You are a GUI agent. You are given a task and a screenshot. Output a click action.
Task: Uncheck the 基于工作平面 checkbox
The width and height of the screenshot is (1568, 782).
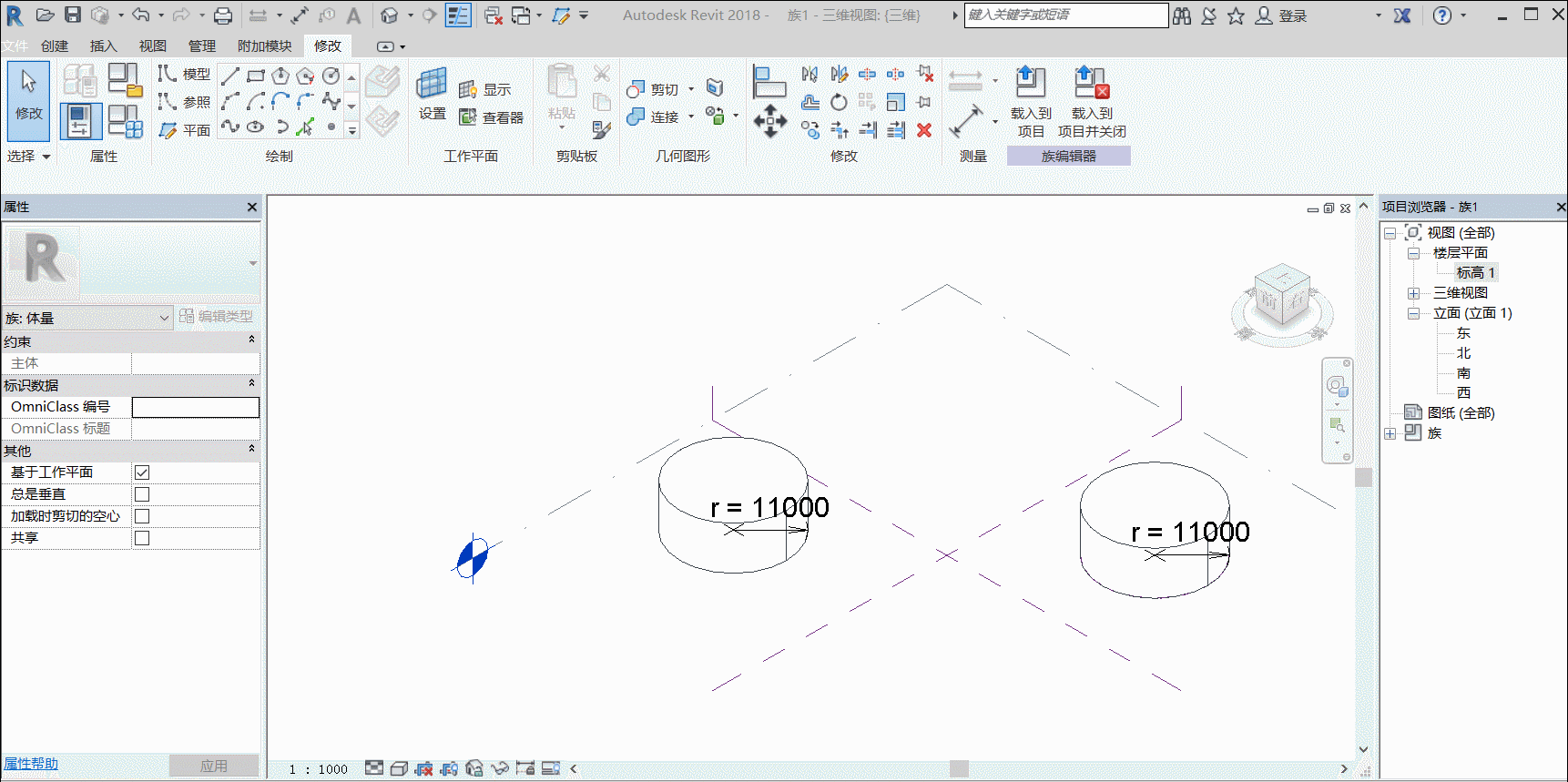142,472
